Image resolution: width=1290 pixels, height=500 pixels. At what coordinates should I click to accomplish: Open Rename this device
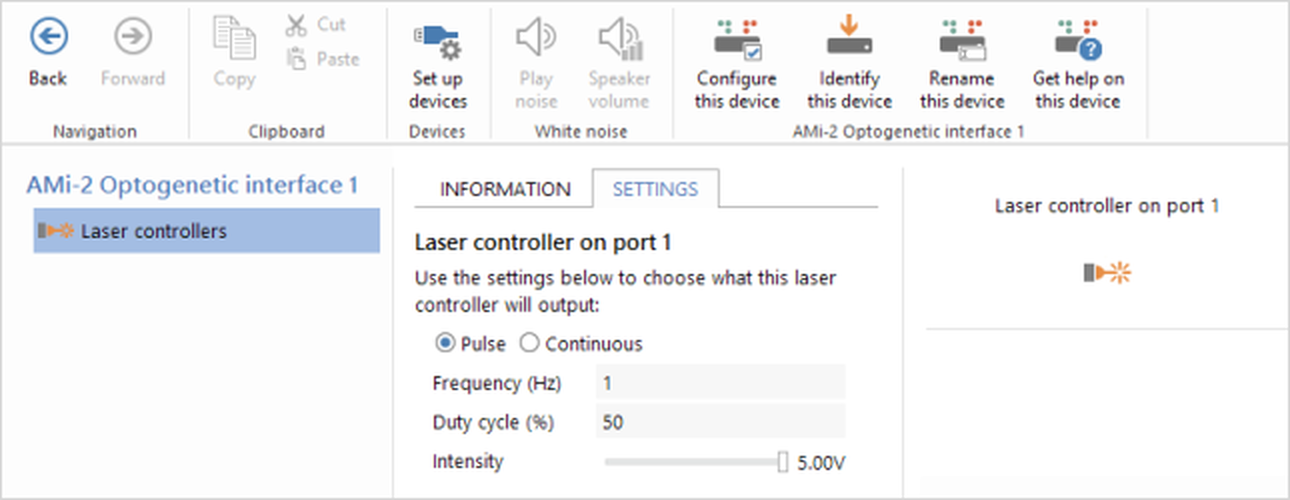(962, 40)
